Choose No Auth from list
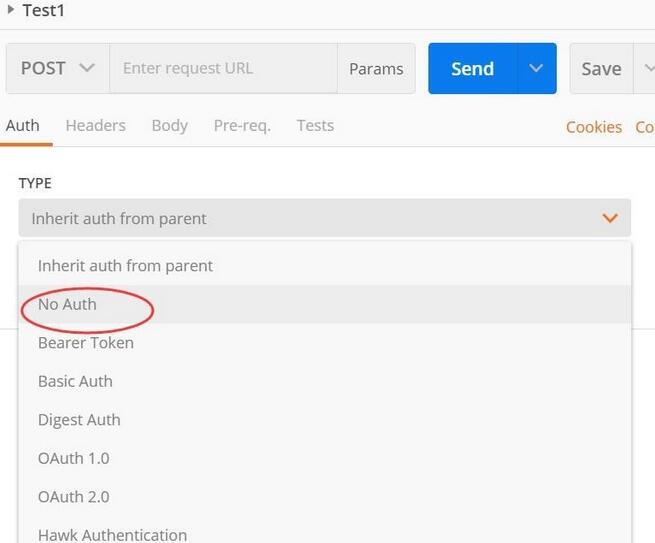 pos(67,304)
